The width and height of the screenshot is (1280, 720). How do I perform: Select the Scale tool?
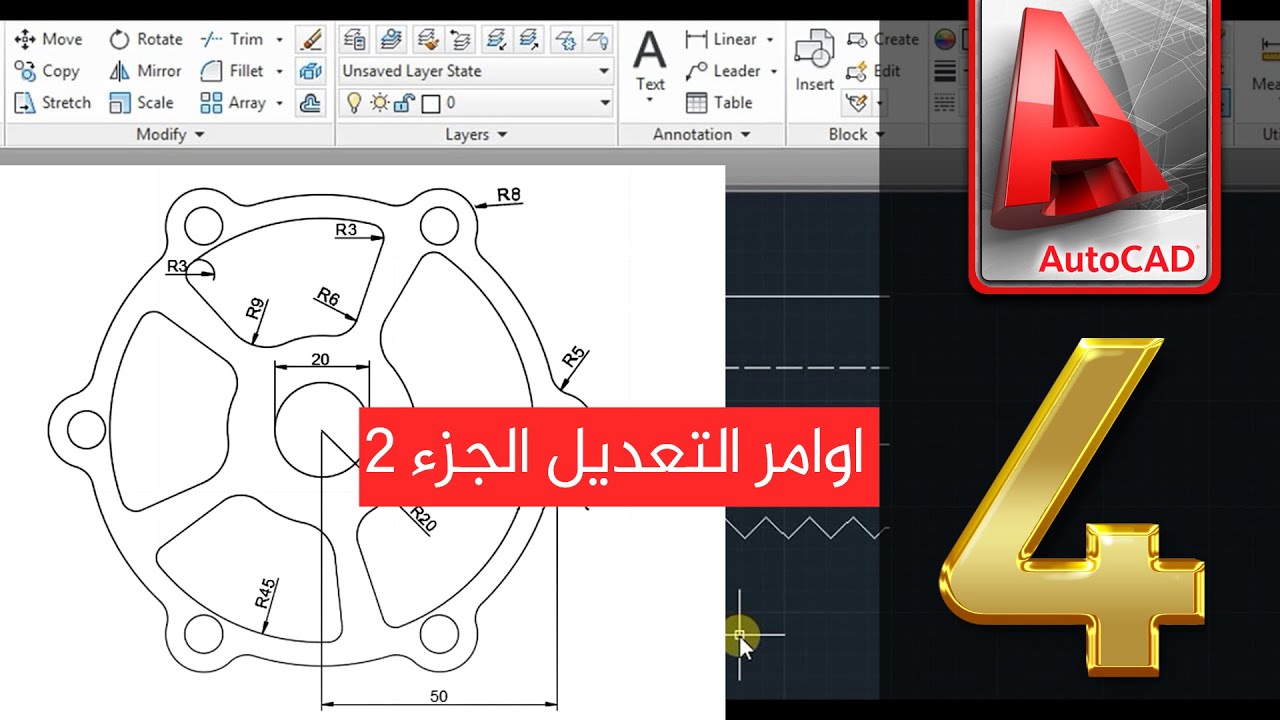pos(141,102)
